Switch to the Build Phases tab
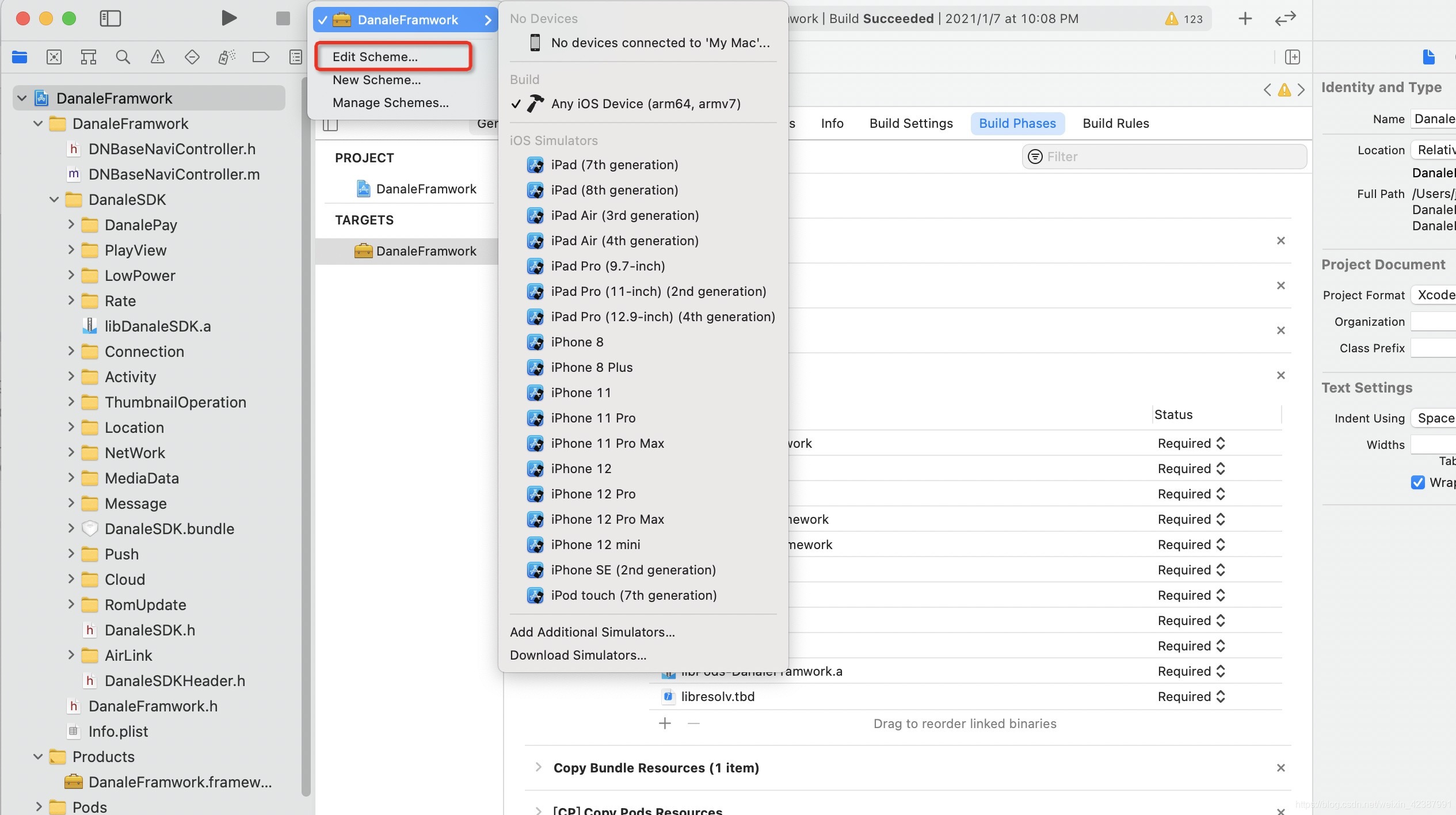Screen dimensions: 1456x815 tap(1017, 123)
